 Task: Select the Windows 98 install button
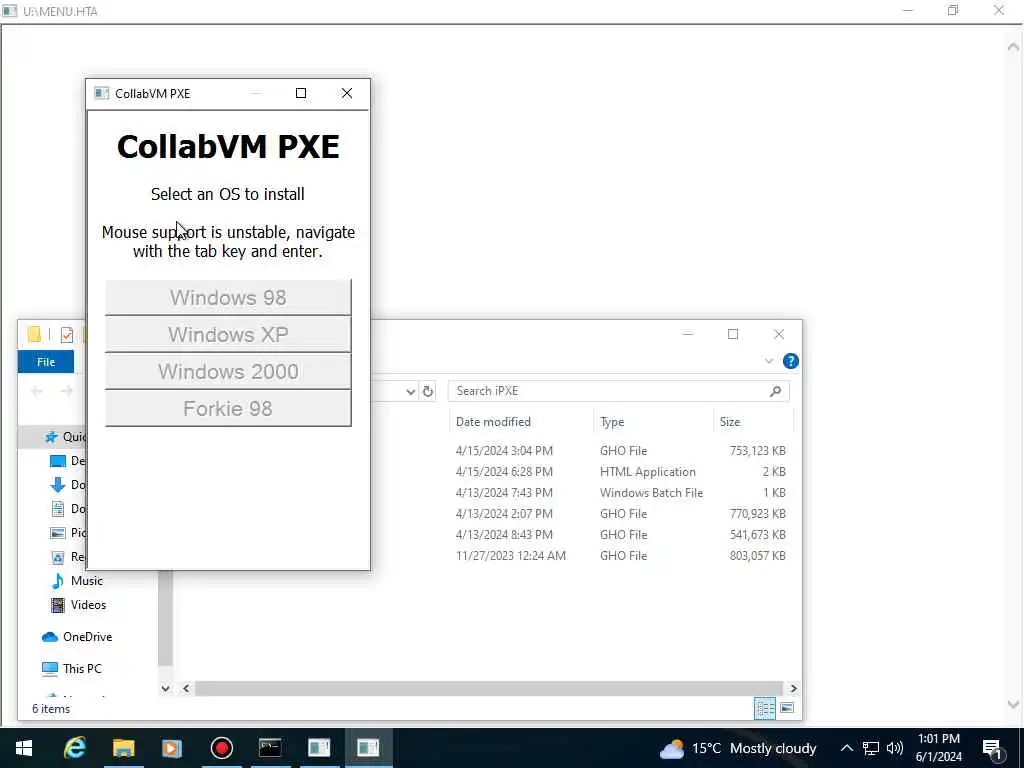pyautogui.click(x=228, y=297)
